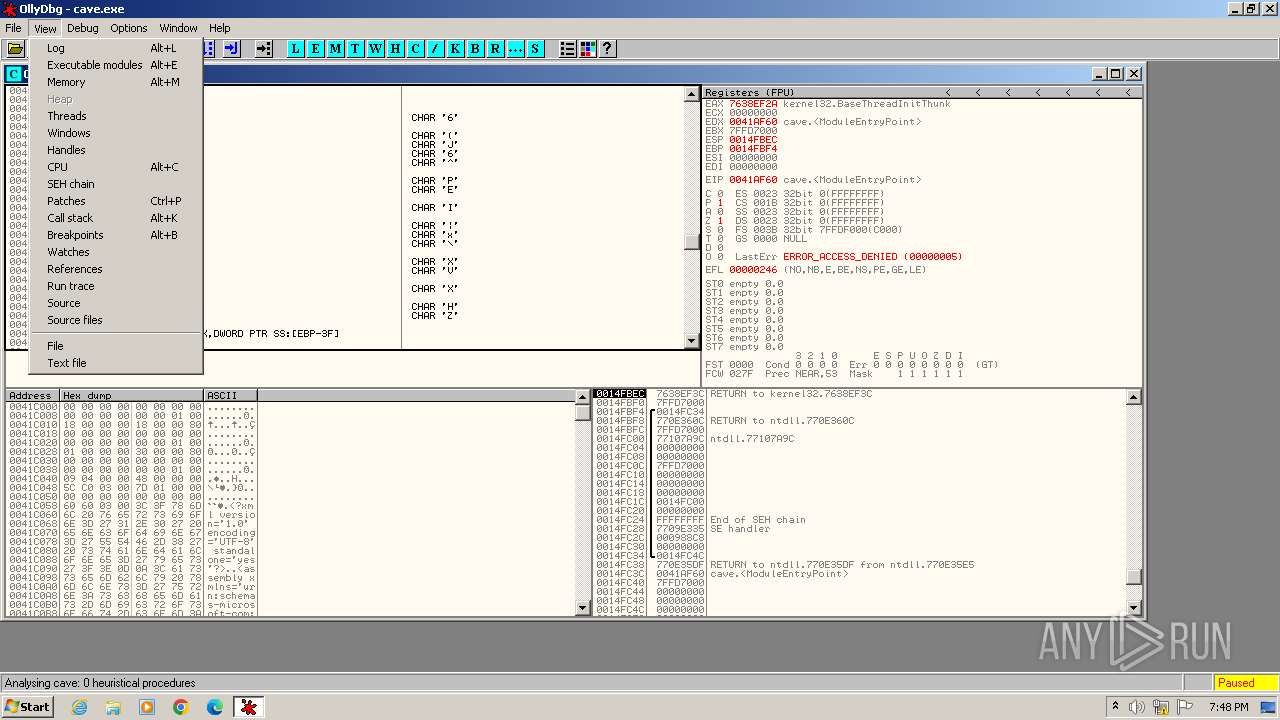Open Memory map with M toolbar button
The height and width of the screenshot is (720, 1280).
point(336,48)
